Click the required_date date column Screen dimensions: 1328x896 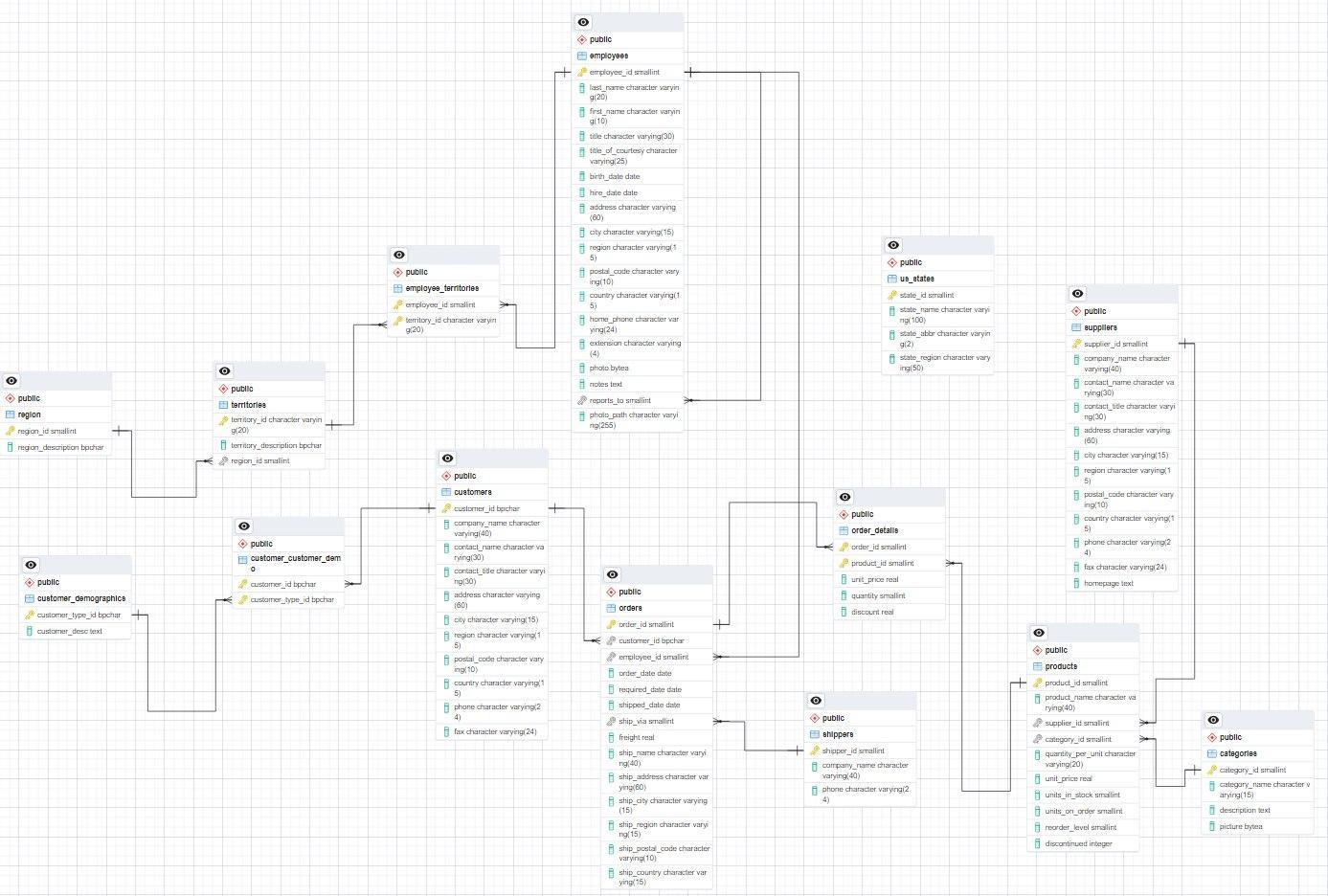coord(657,689)
